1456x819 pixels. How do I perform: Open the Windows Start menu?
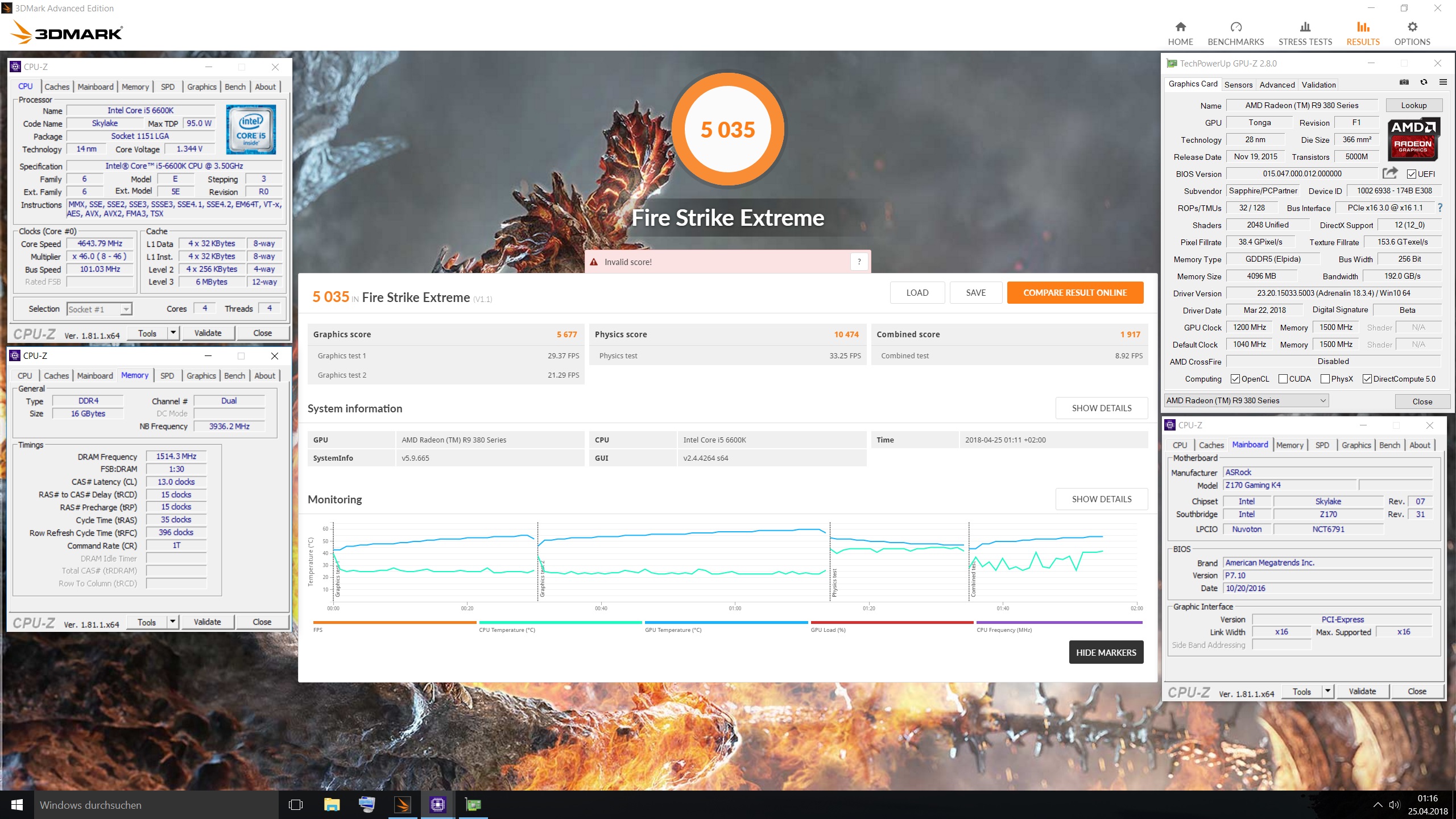(x=16, y=805)
